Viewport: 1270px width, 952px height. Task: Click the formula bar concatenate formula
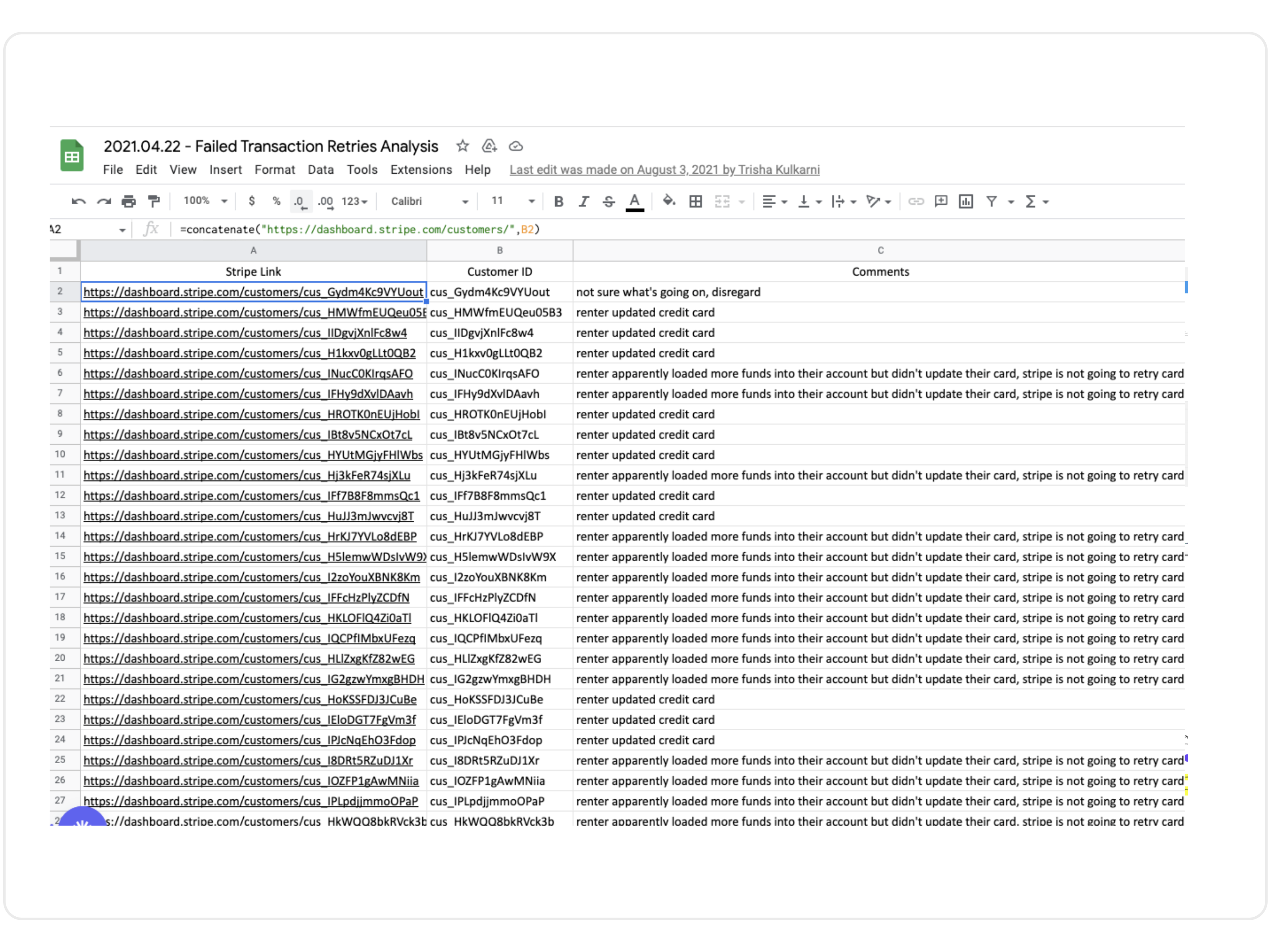point(360,230)
